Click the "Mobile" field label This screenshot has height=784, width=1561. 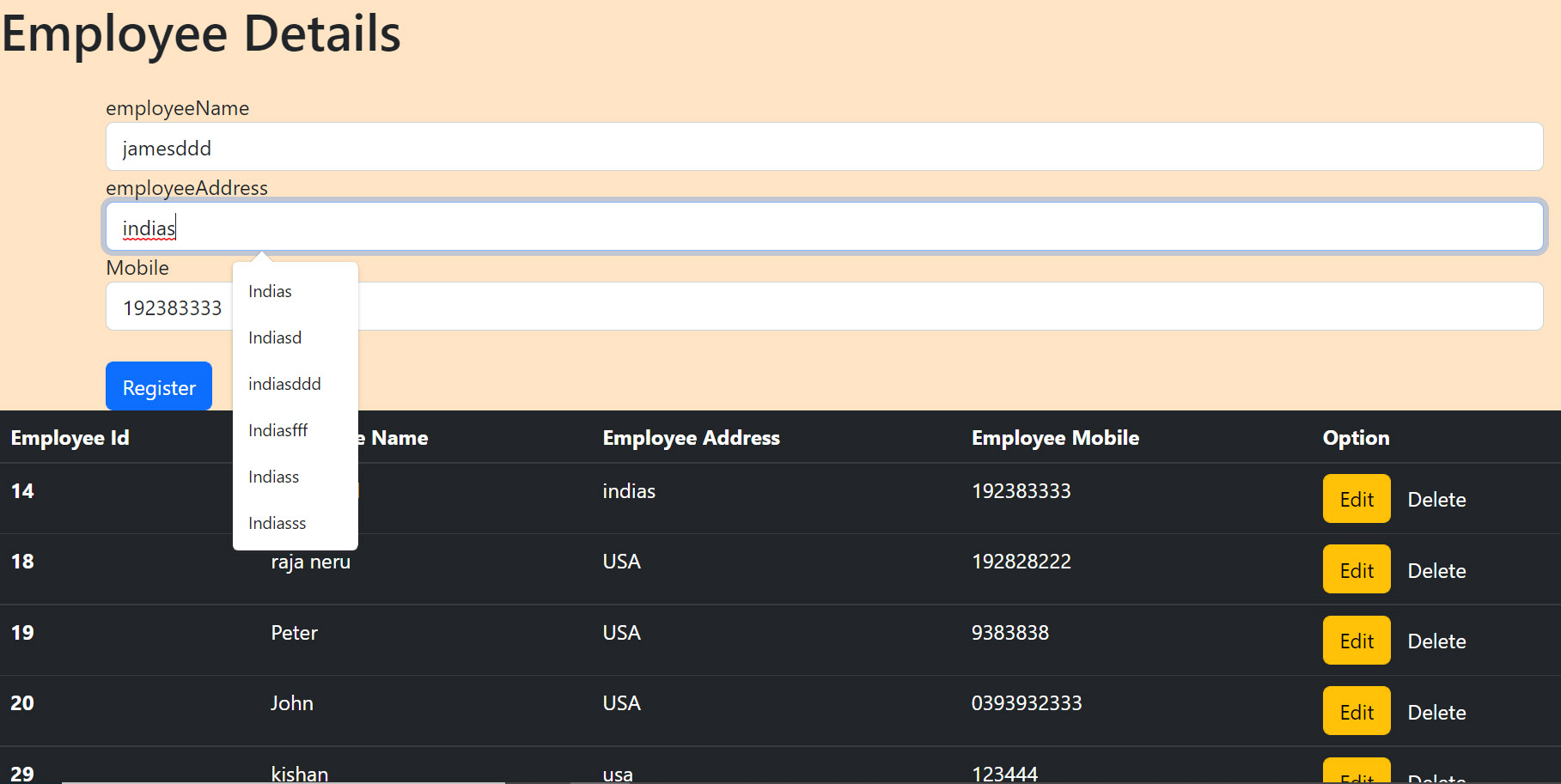[137, 268]
